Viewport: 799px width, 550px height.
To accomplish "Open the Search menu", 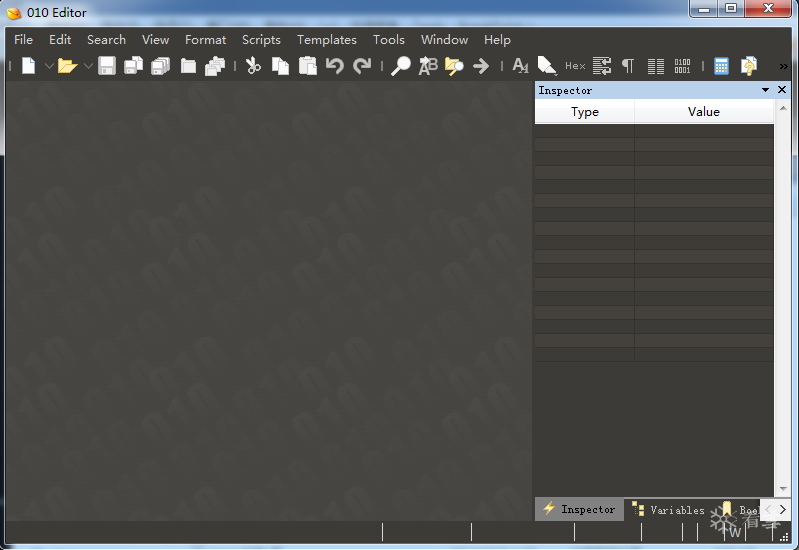I will (x=106, y=40).
